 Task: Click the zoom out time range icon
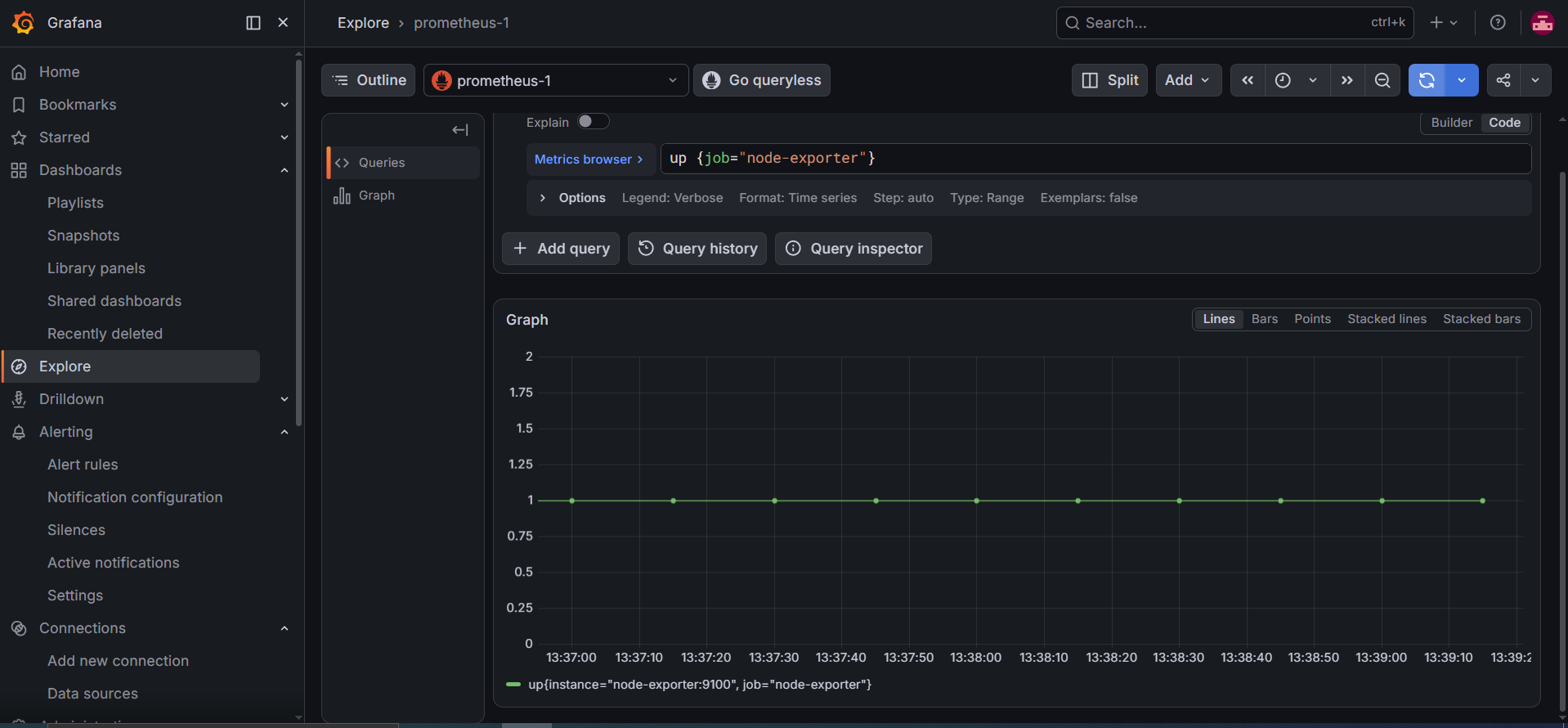click(1382, 80)
